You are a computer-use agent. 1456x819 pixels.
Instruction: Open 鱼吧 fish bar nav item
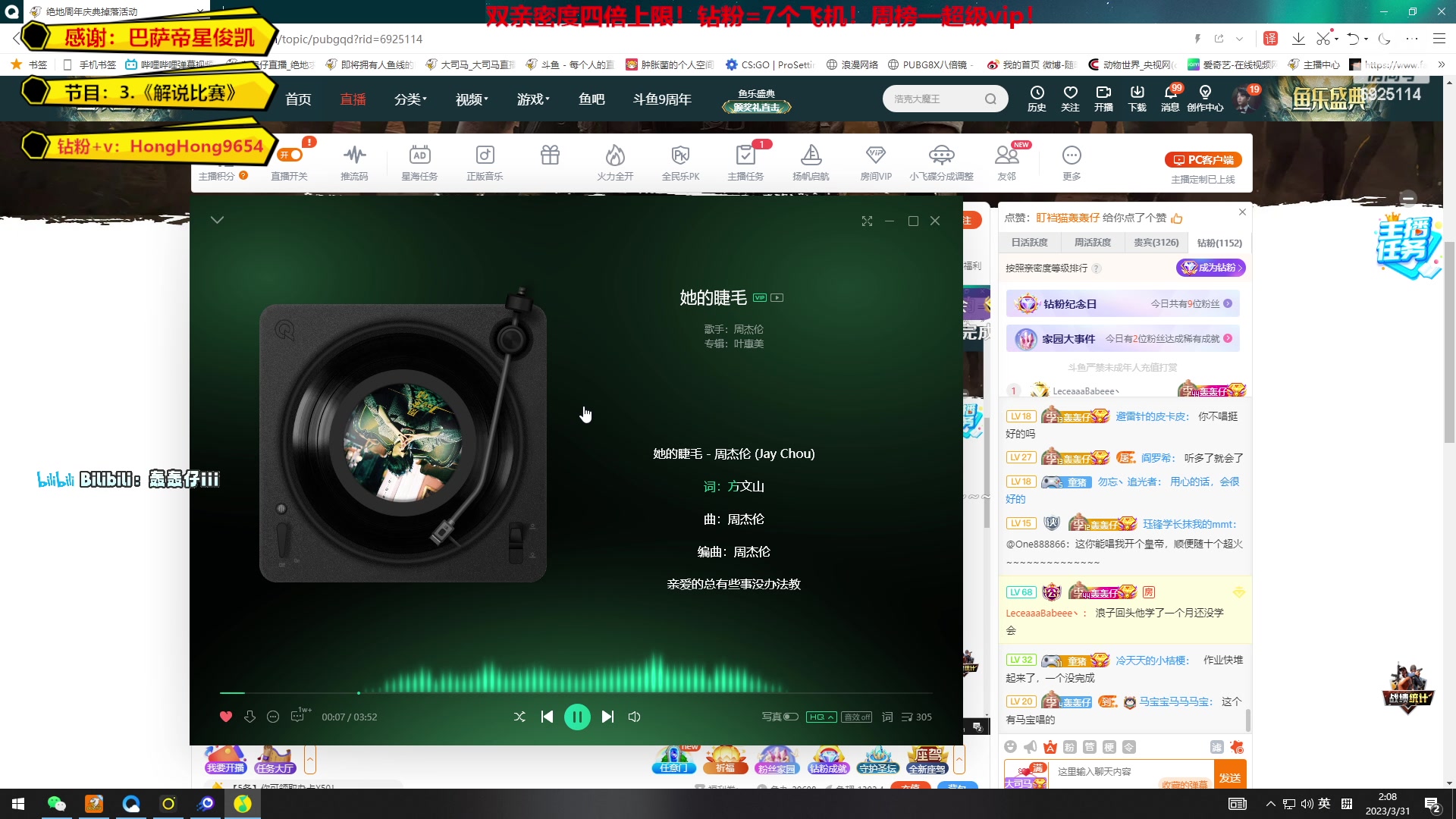point(591,99)
